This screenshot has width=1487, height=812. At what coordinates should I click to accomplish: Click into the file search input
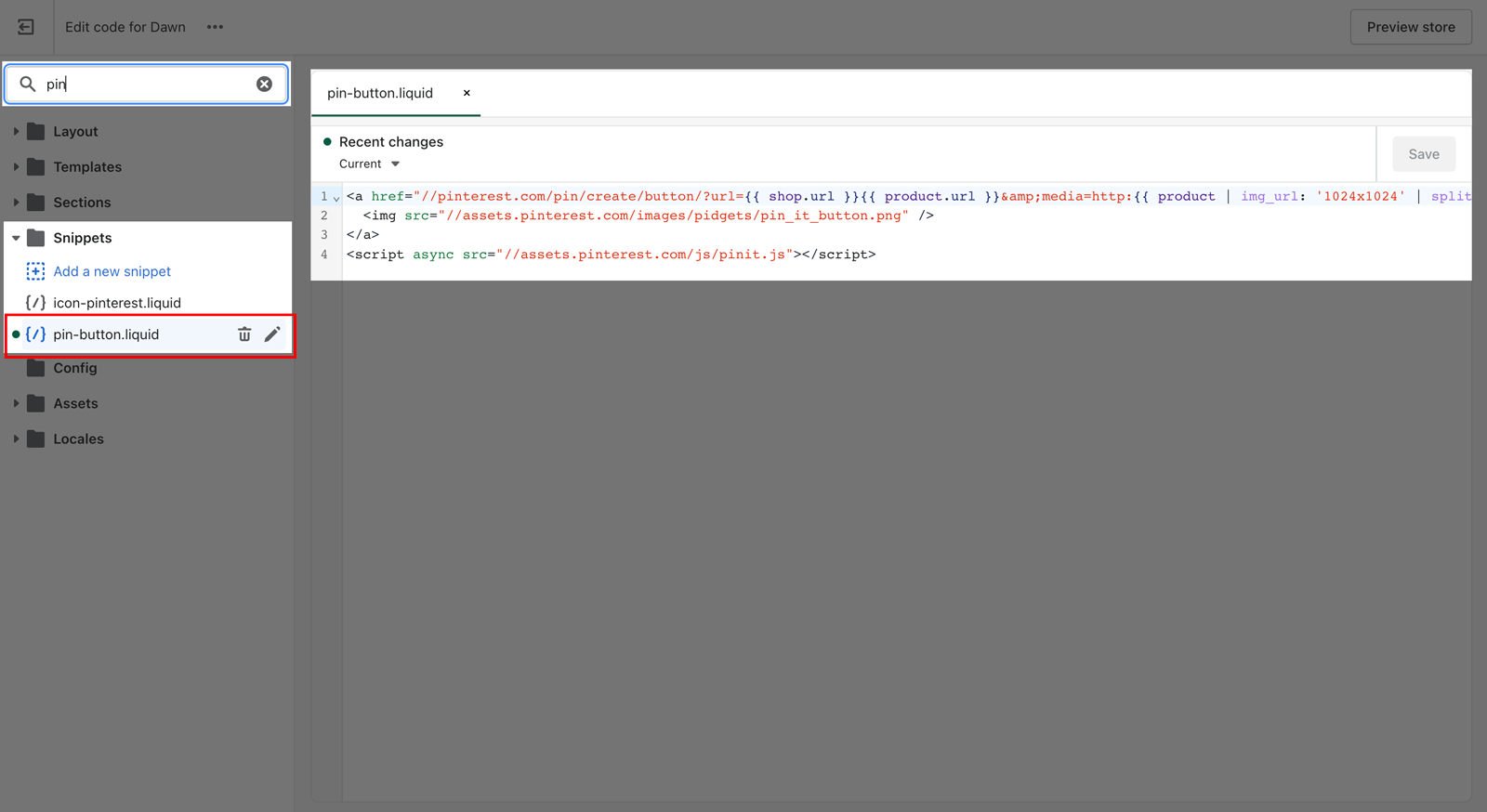point(149,84)
